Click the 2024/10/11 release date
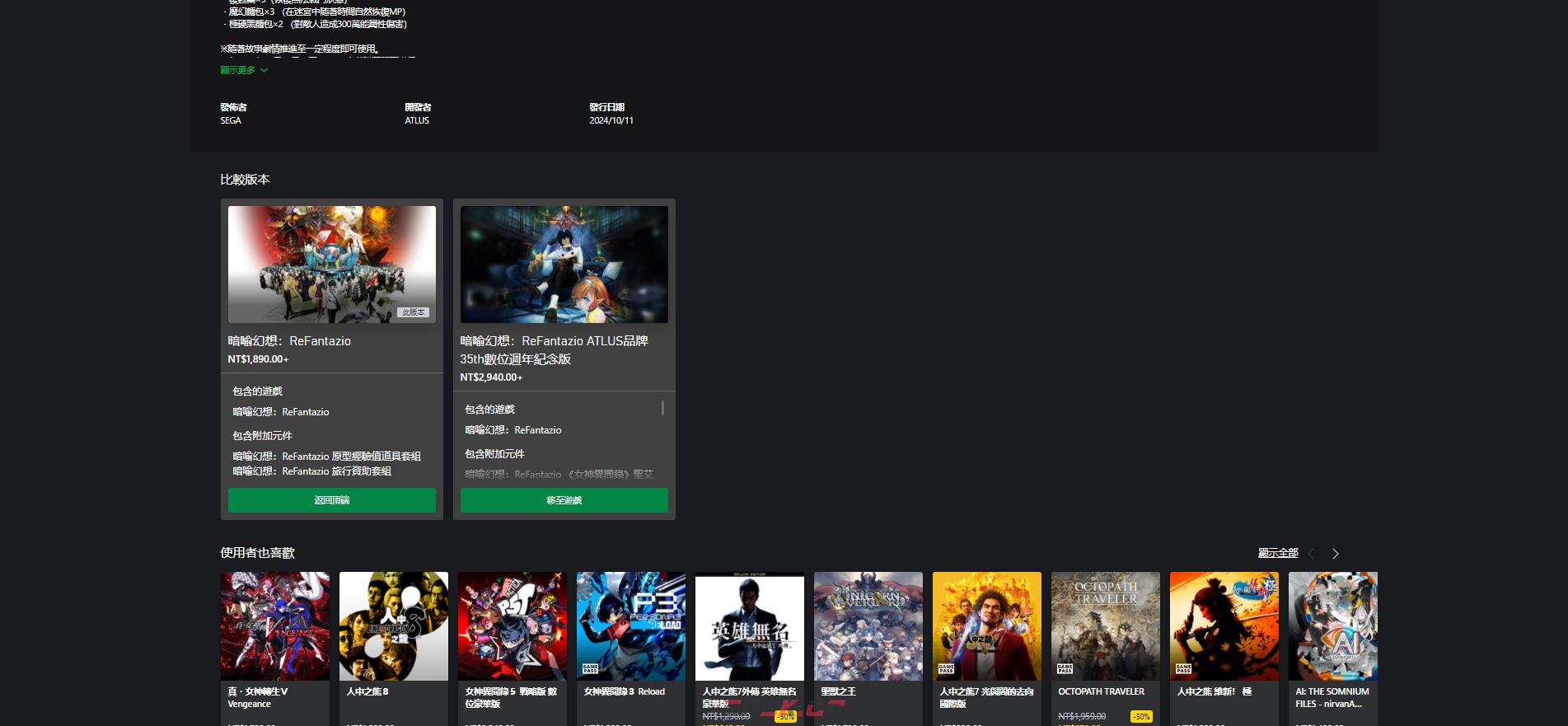Screen dimensions: 1568x726 coord(611,120)
